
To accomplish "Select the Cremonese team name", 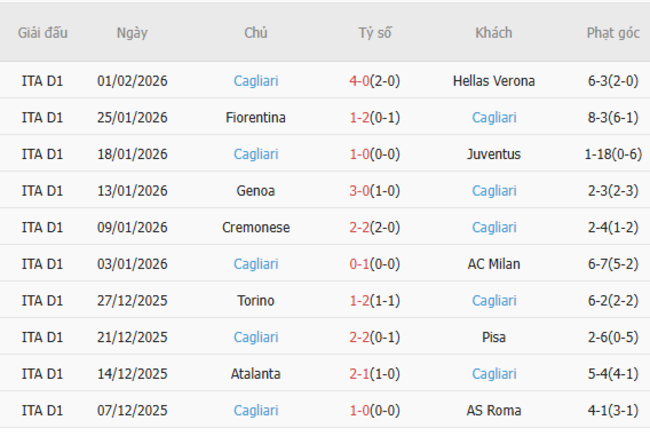I will (x=256, y=227).
